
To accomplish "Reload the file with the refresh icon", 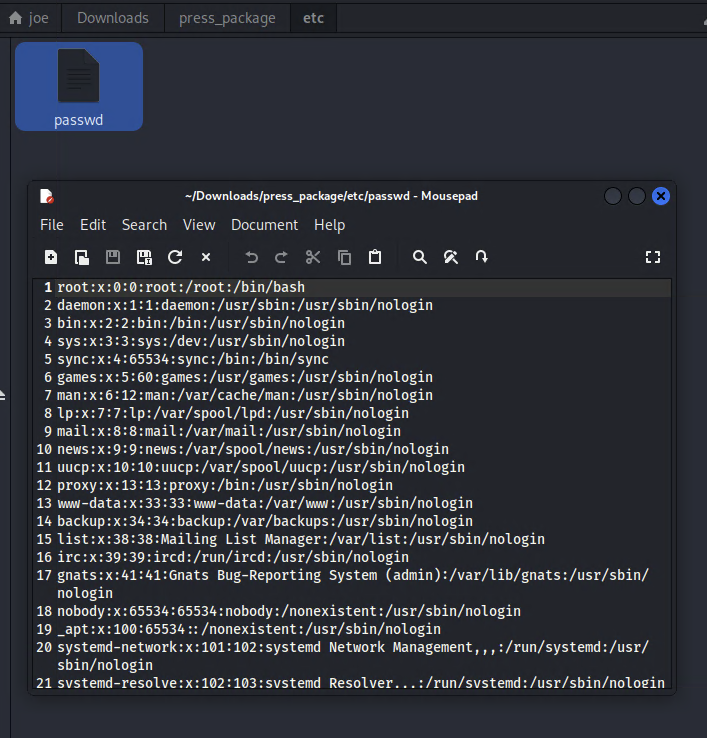I will click(175, 257).
